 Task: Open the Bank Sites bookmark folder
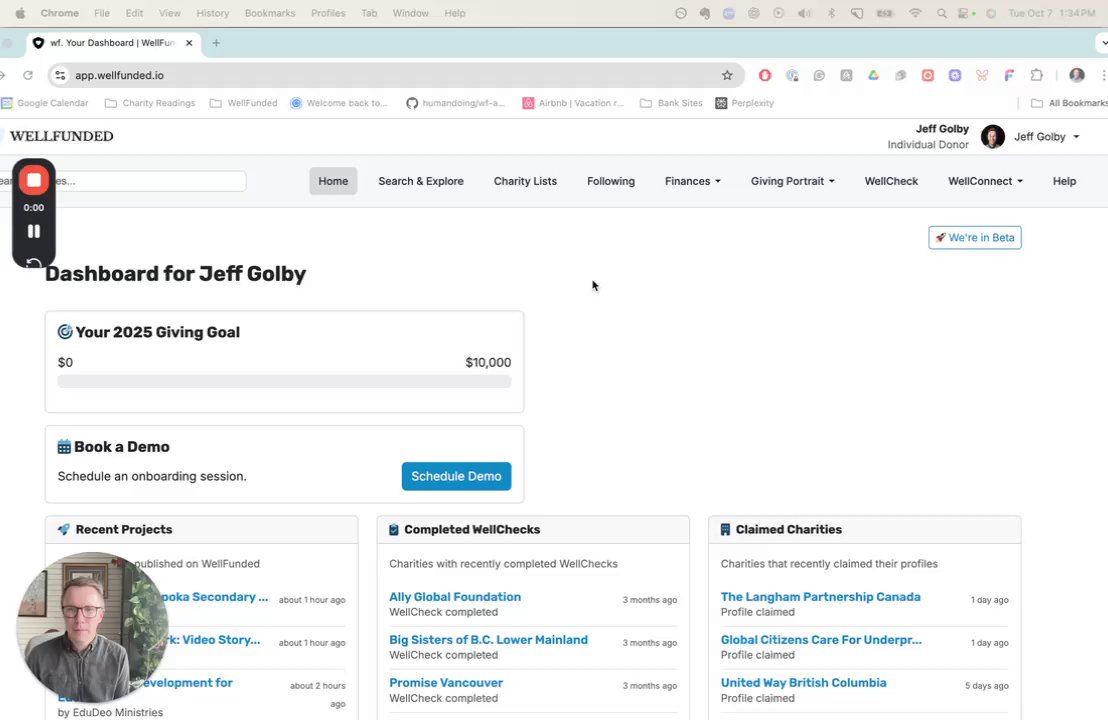[x=671, y=103]
